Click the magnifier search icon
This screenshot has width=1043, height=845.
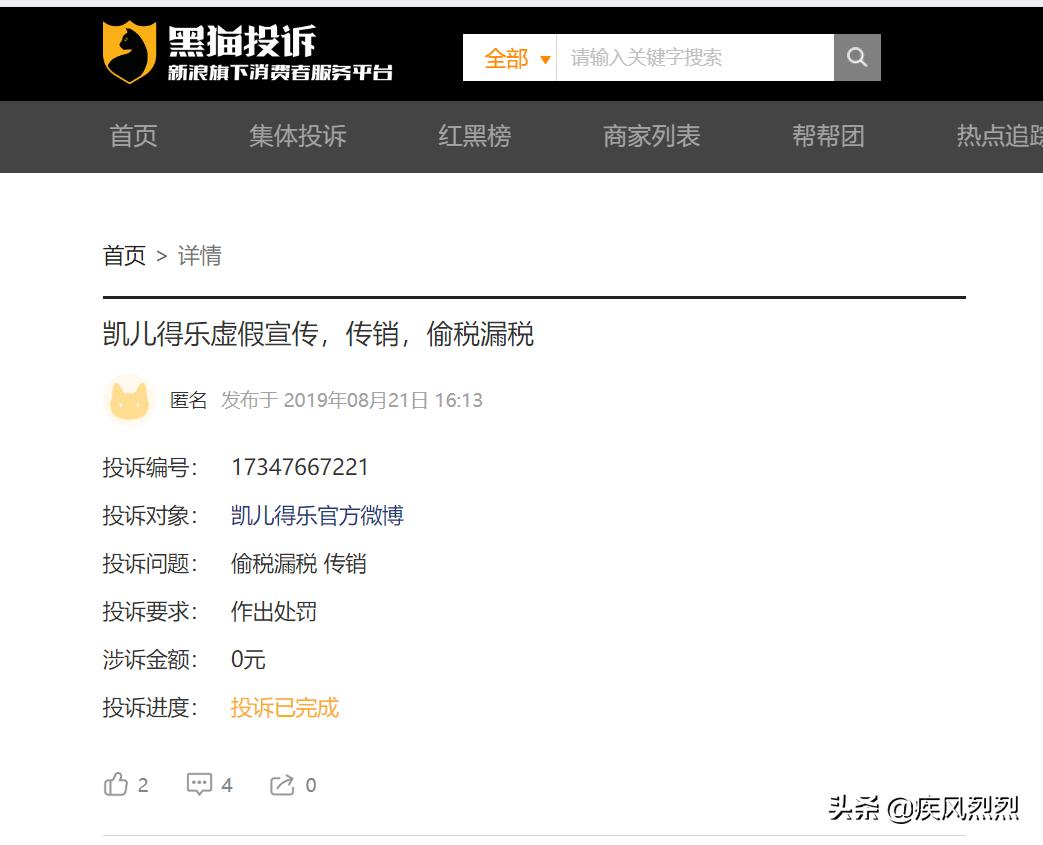coord(857,58)
